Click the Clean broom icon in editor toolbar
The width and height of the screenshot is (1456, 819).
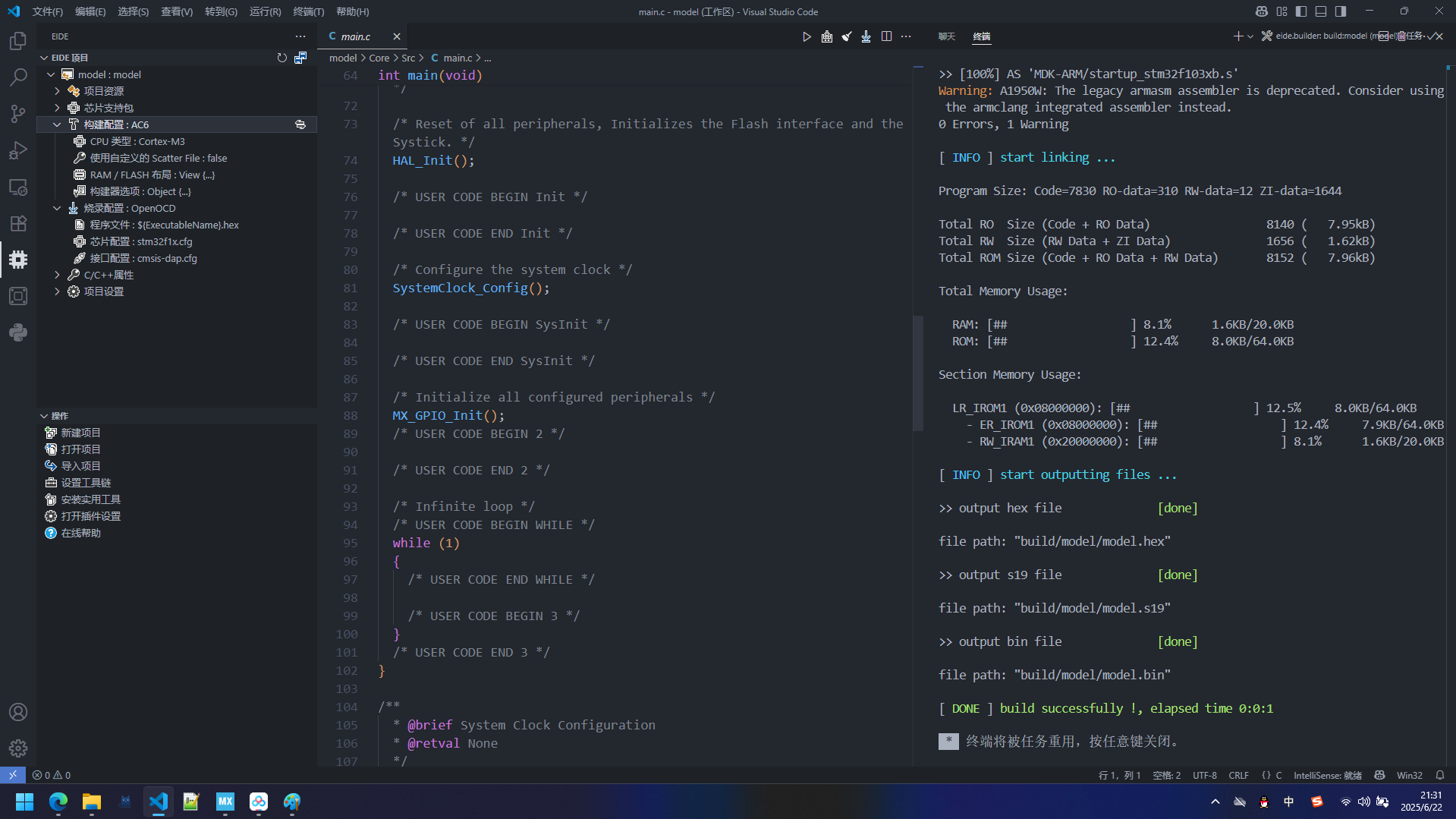(x=846, y=36)
